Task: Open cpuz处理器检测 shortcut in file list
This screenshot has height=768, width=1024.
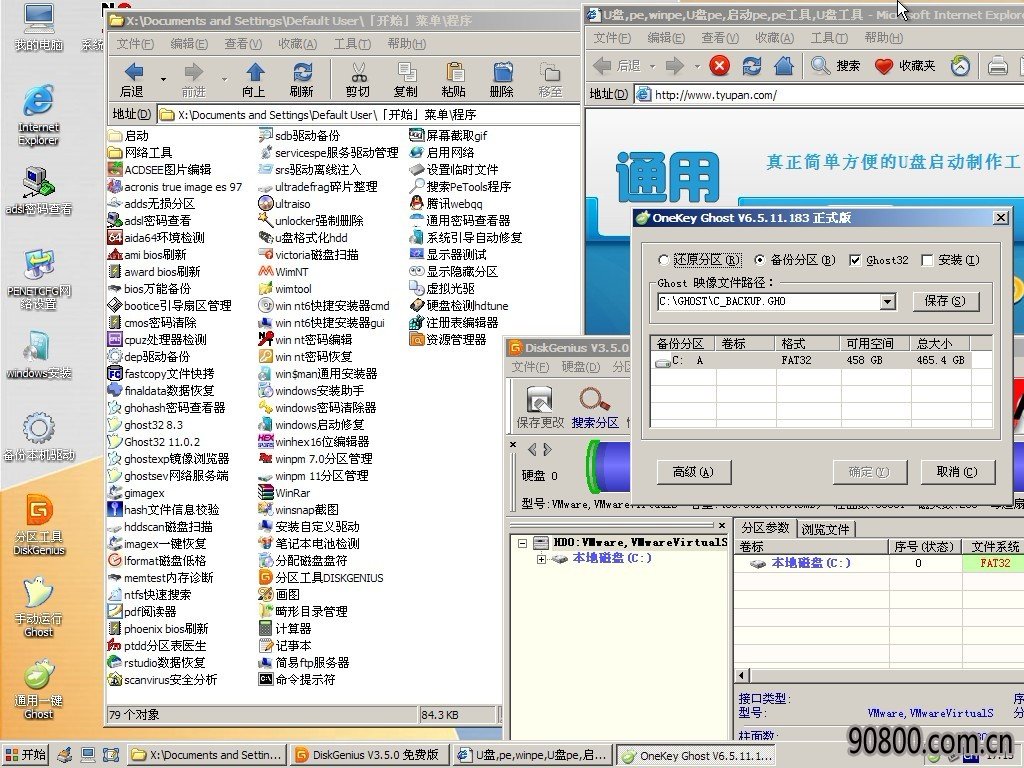Action: click(157, 340)
